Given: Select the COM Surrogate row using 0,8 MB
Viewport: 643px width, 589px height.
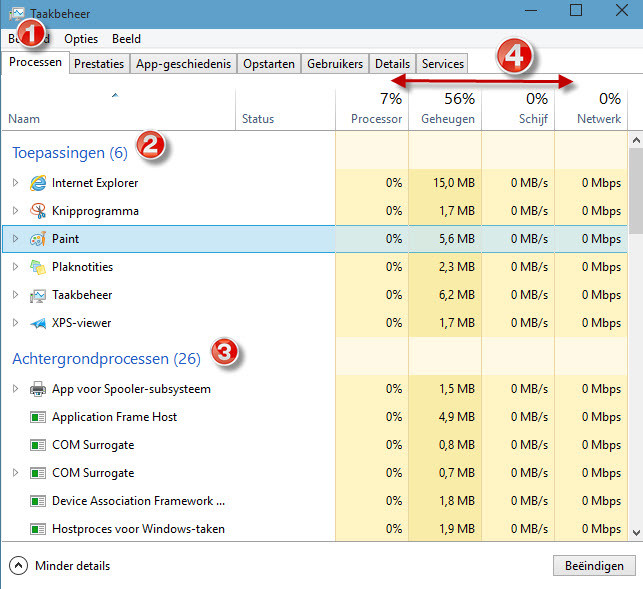Looking at the screenshot, I should (315, 445).
